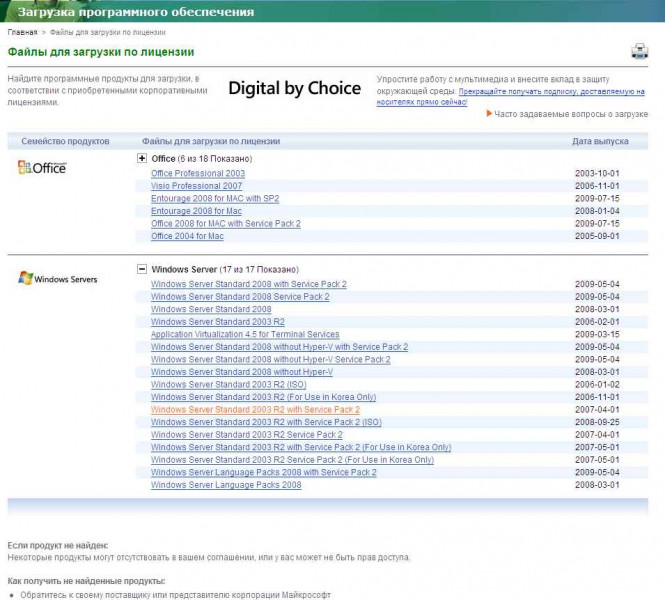665x600 pixels.
Task: Open Entourage 2008 for Mac link
Action: click(196, 211)
